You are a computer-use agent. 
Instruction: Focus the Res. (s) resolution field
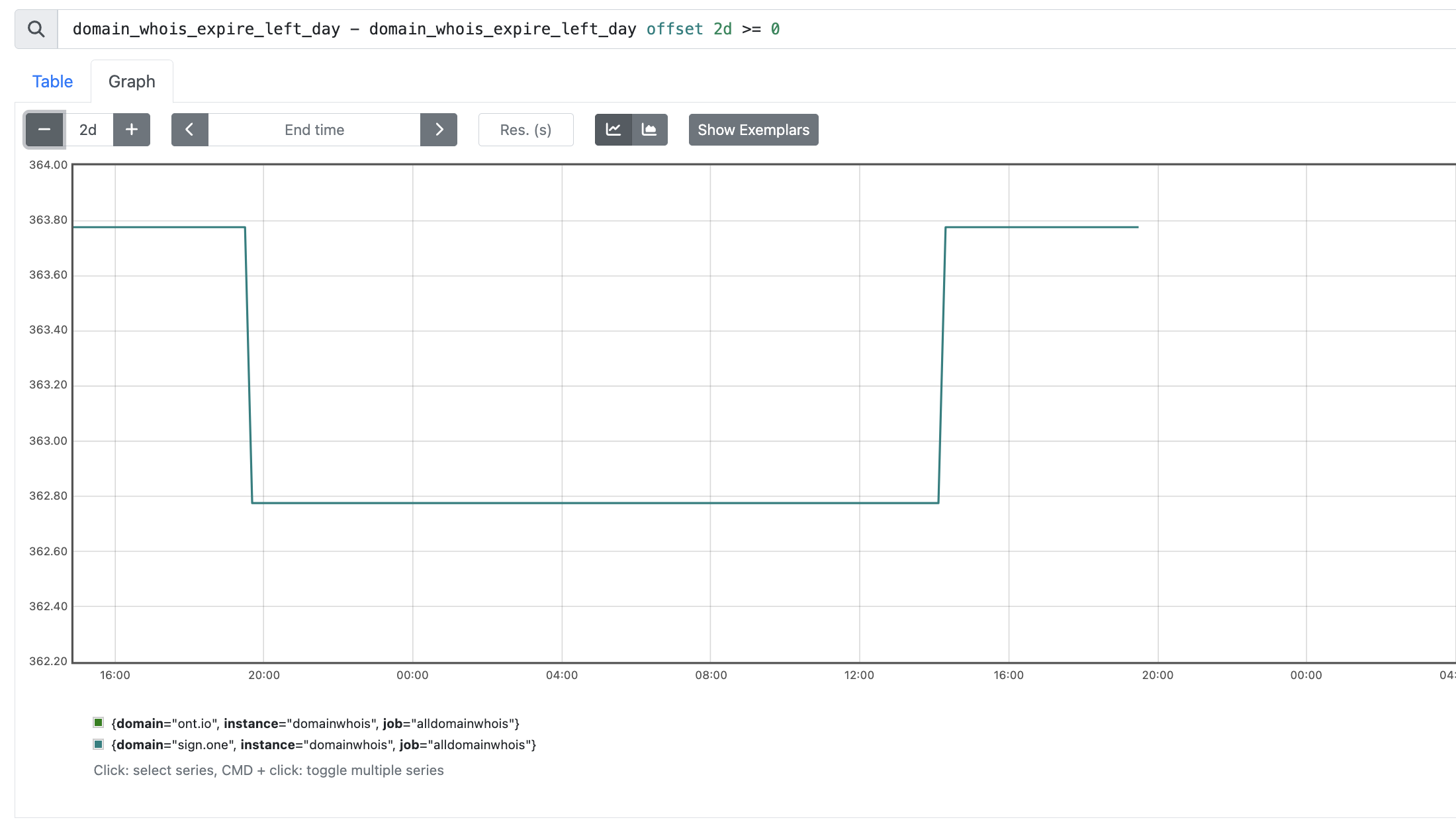(x=525, y=130)
